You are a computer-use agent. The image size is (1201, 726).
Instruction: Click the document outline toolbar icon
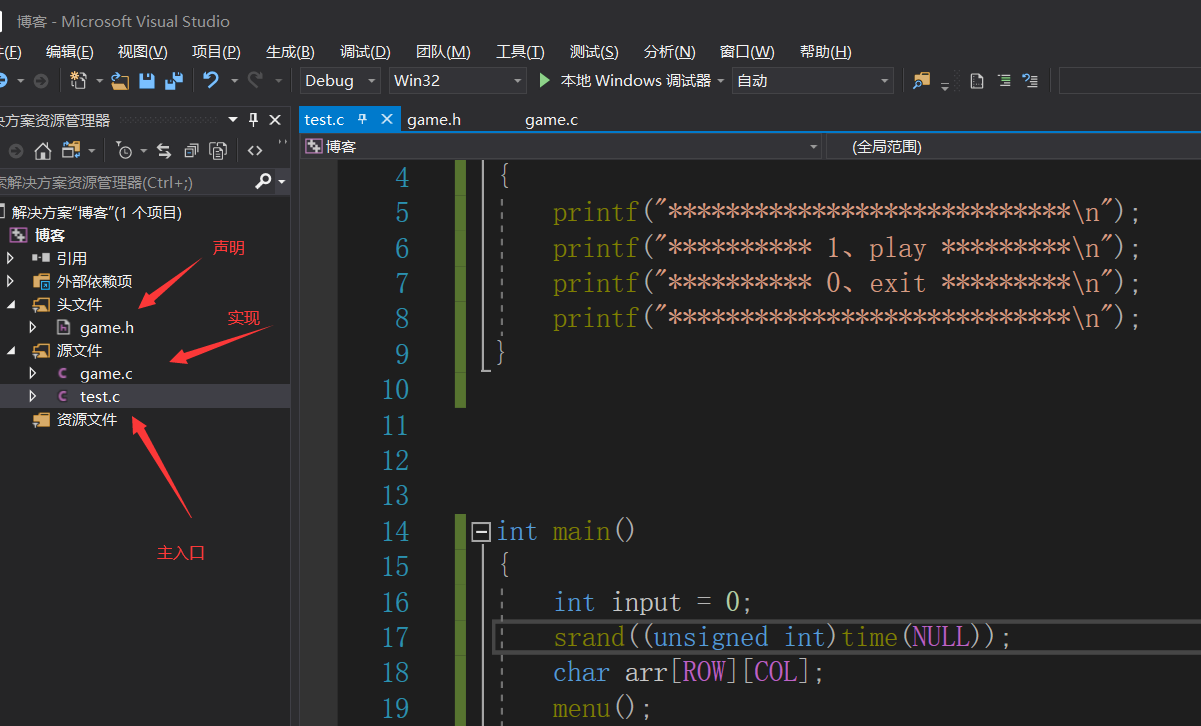[x=977, y=81]
